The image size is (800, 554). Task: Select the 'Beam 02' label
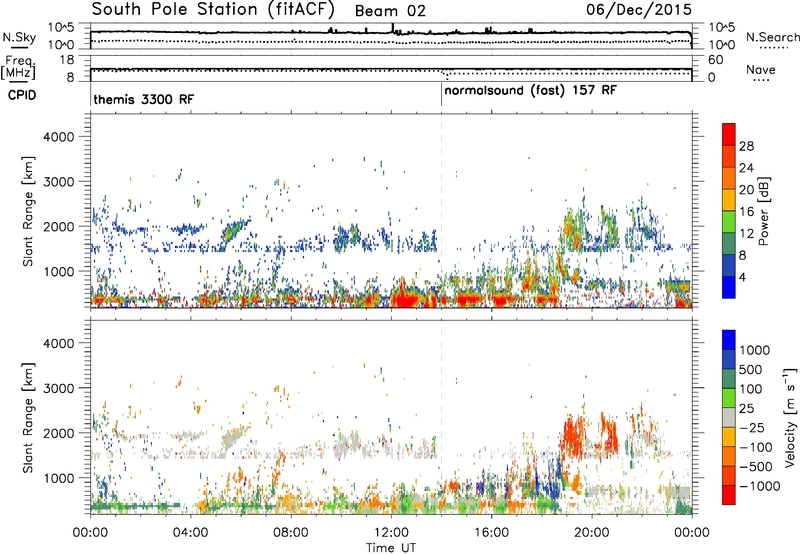pyautogui.click(x=390, y=11)
